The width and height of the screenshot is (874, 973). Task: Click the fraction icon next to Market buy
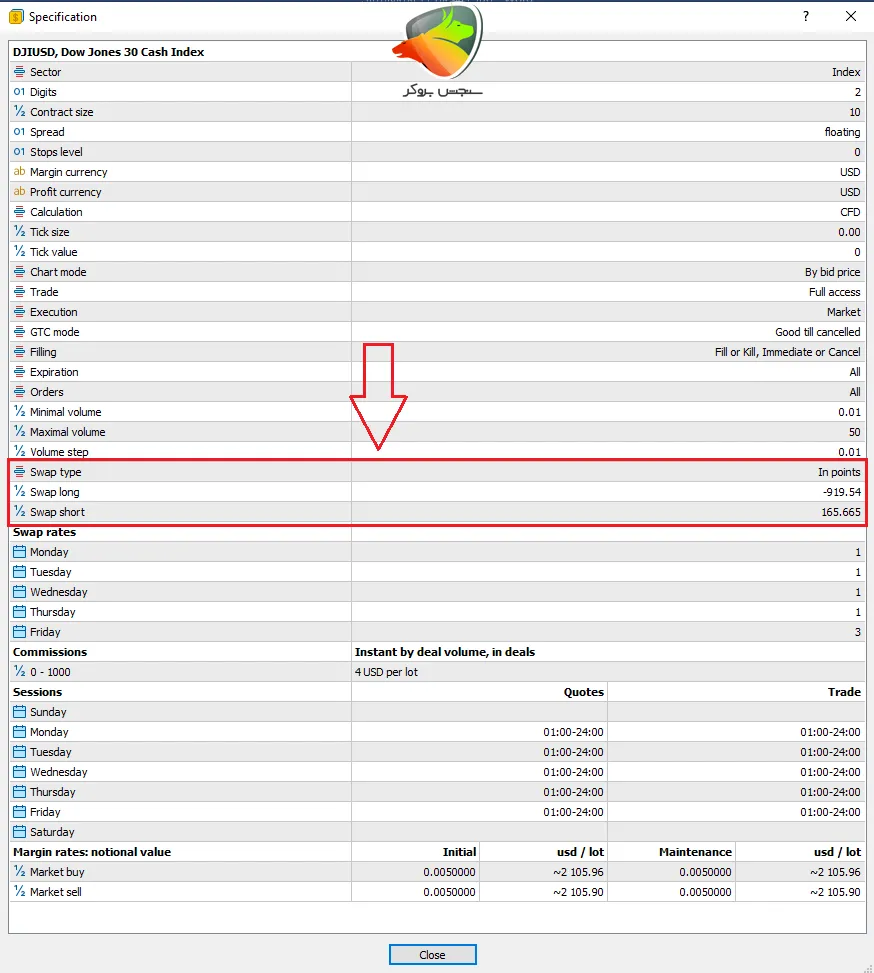tap(19, 872)
